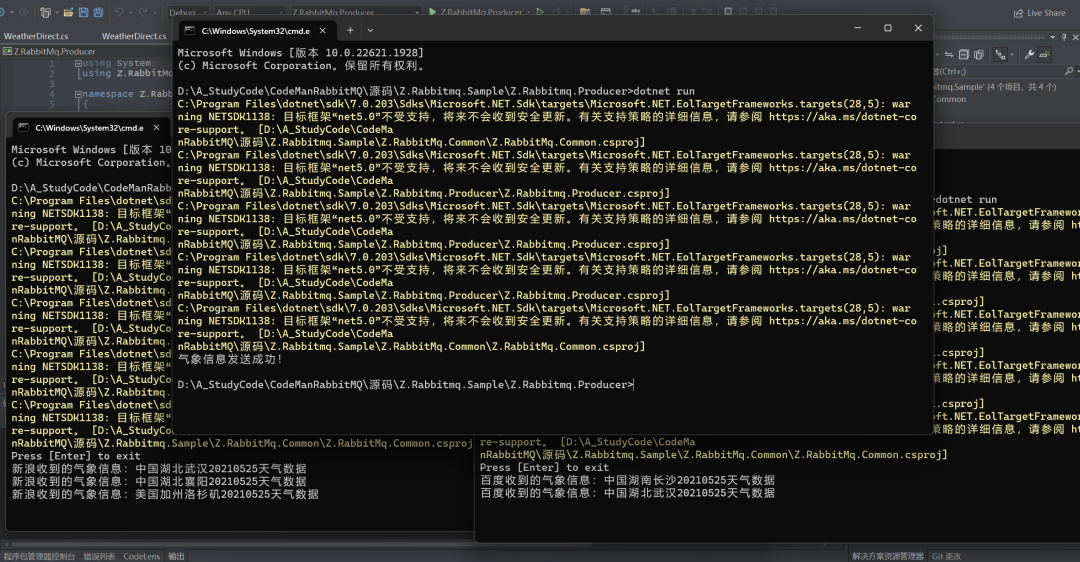This screenshot has width=1080, height=562.
Task: Click Collapse All icon in Solution Explorer
Action: (964, 54)
